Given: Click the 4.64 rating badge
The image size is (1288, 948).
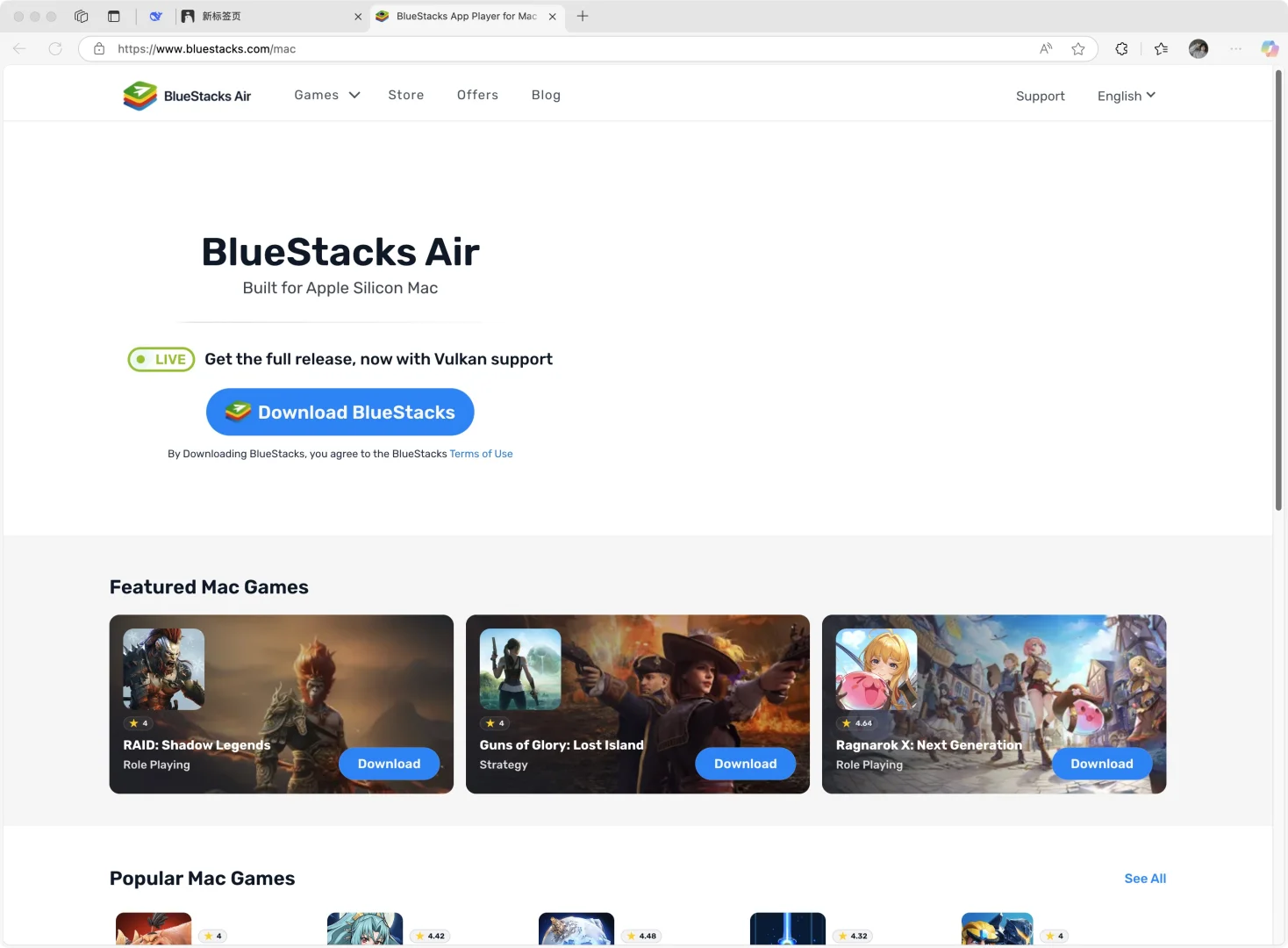Looking at the screenshot, I should coord(857,723).
